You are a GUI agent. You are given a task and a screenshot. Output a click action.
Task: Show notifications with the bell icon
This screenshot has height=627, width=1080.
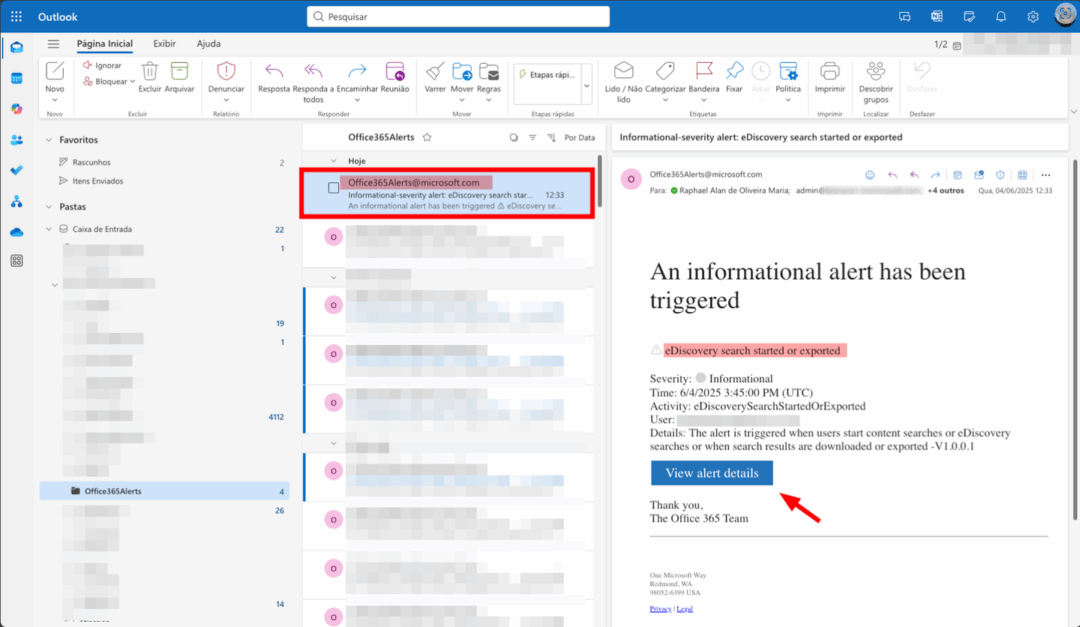(x=1001, y=17)
